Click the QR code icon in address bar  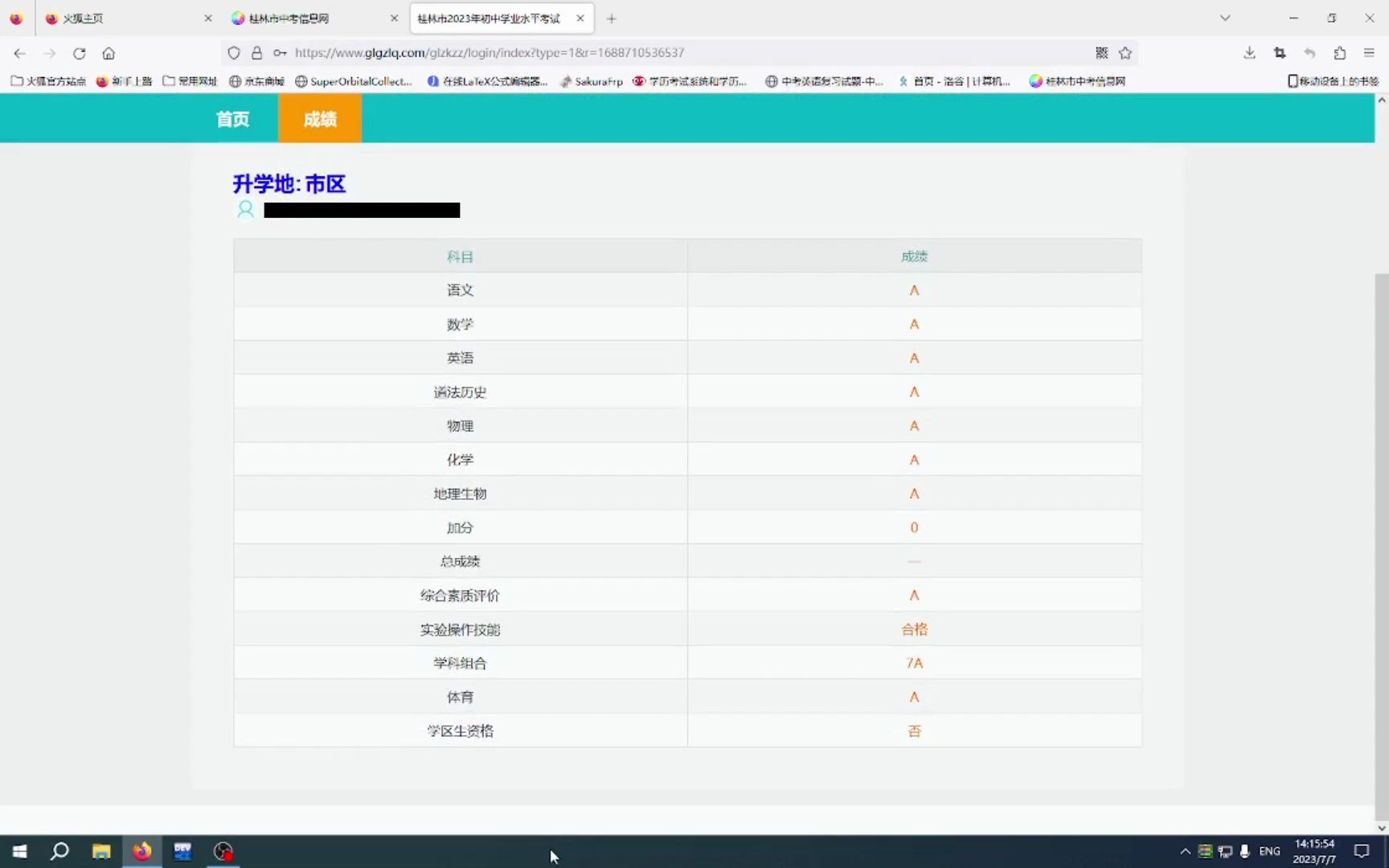[x=1101, y=53]
